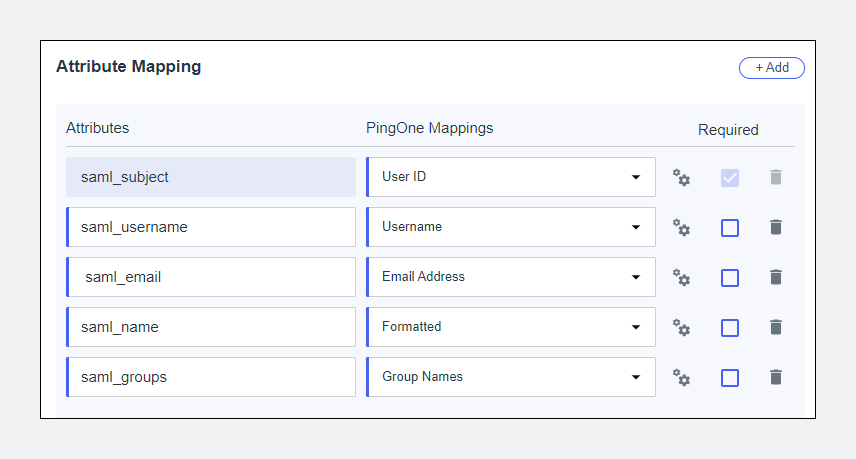Open gear settings for Group Names mapping
Screen dimensions: 856x459
coord(681,378)
